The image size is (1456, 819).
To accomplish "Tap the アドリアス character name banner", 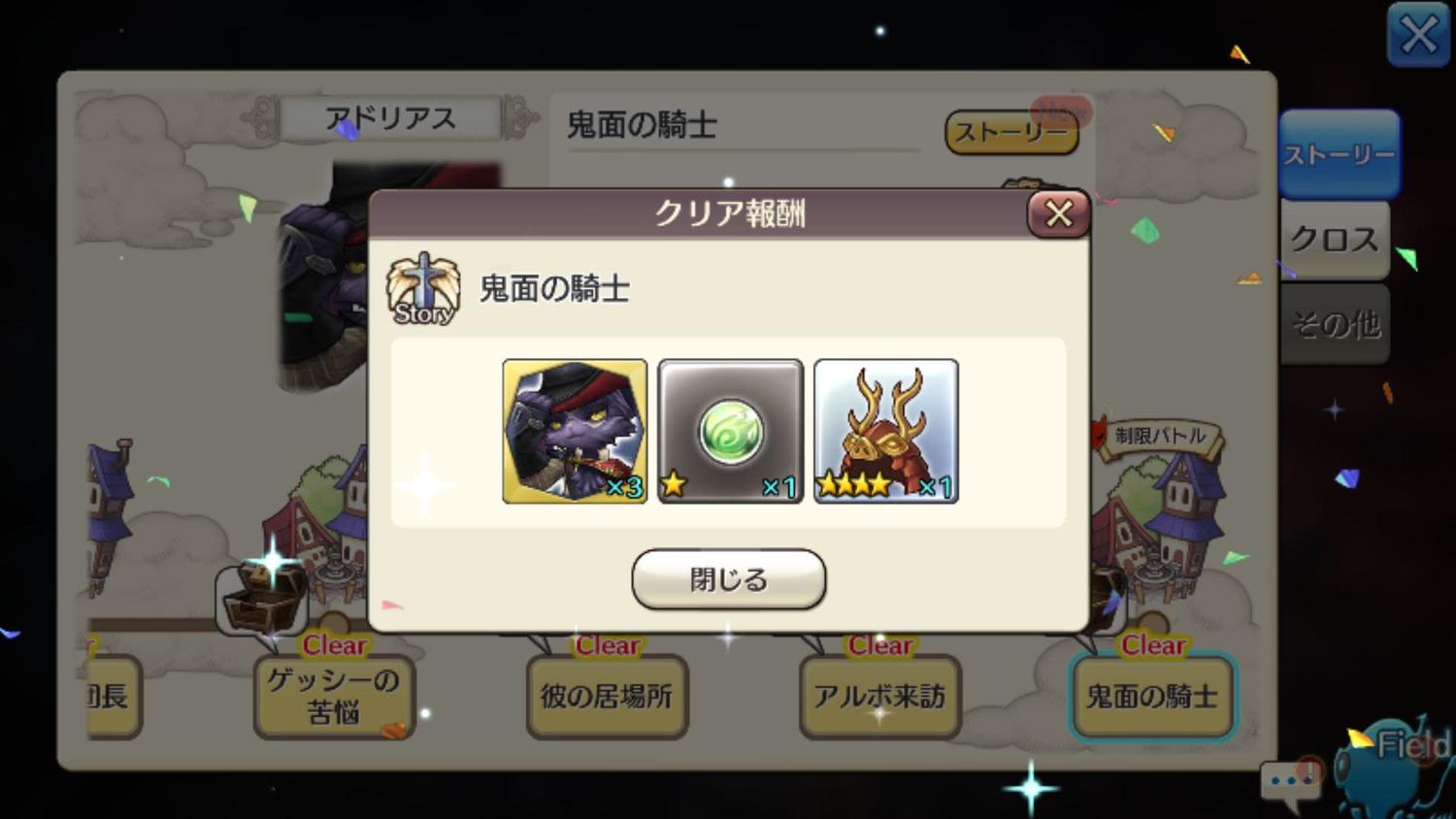I will coord(390,118).
